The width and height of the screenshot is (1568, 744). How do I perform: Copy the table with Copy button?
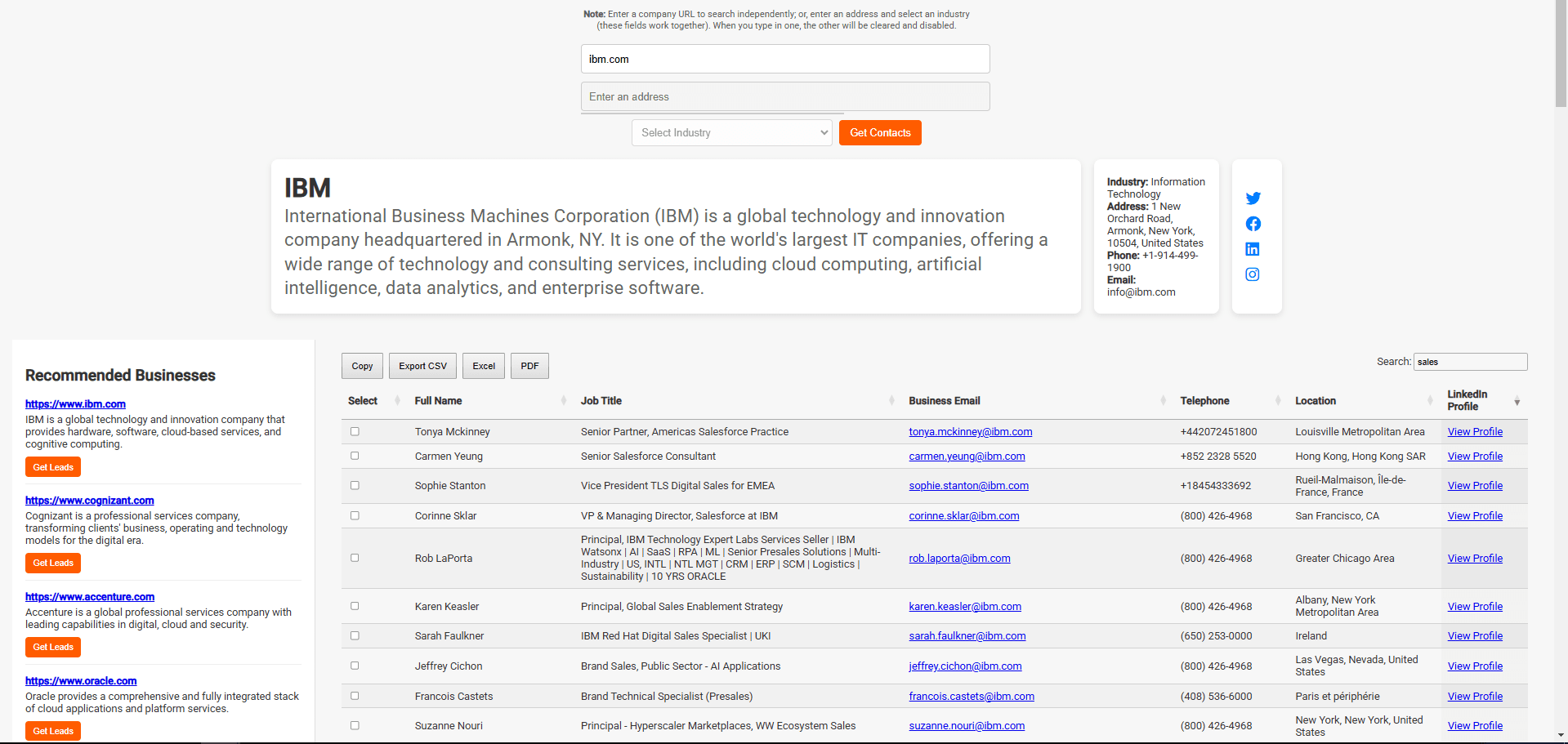(x=362, y=366)
